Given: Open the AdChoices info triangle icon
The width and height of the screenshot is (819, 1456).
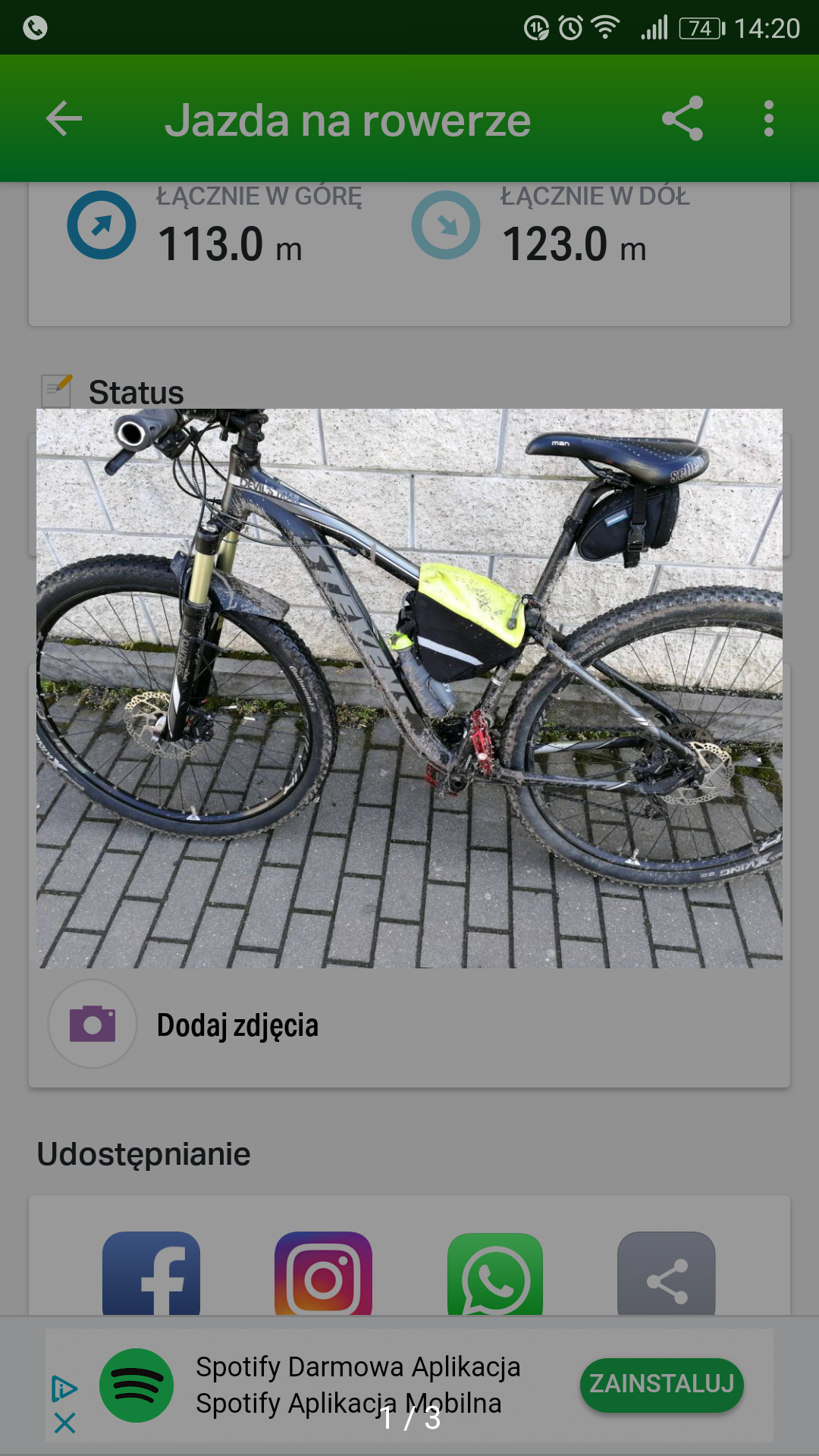Looking at the screenshot, I should [64, 1389].
